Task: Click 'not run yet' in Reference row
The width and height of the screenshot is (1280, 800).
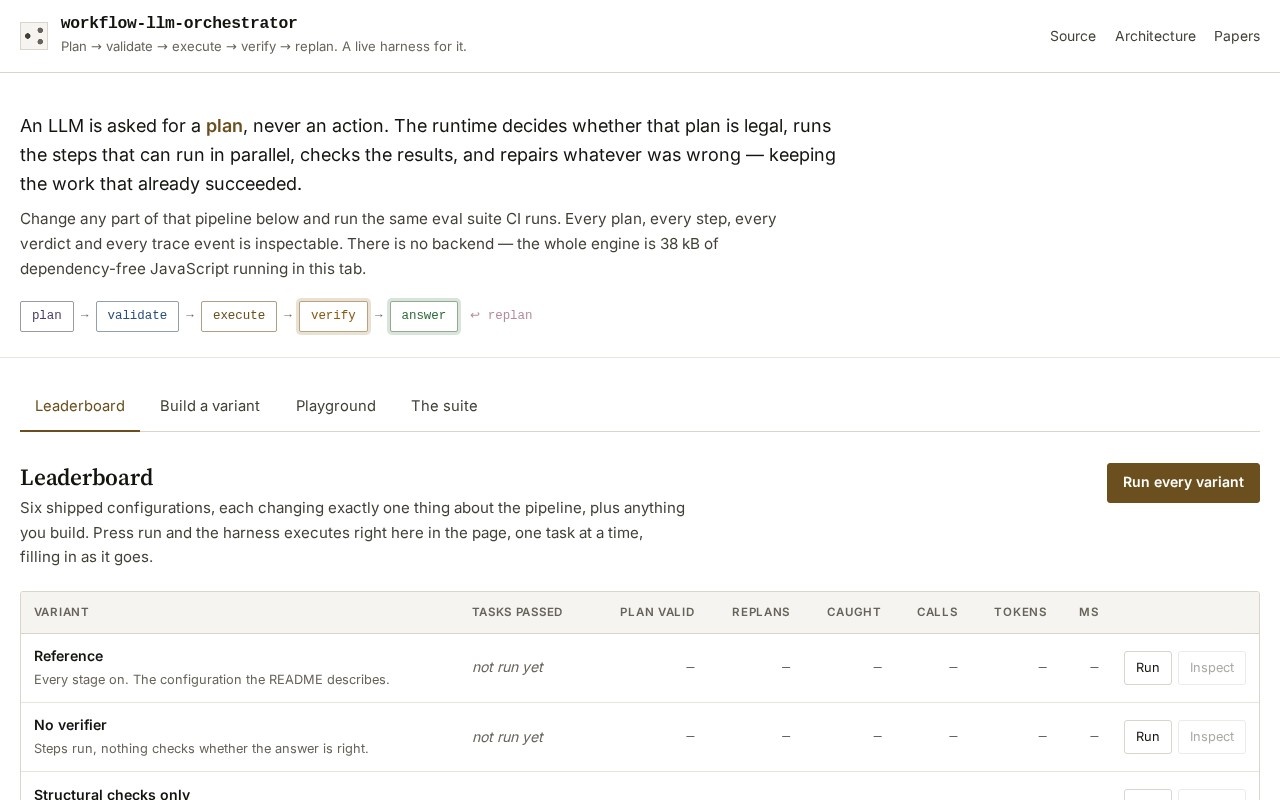Action: pos(507,668)
